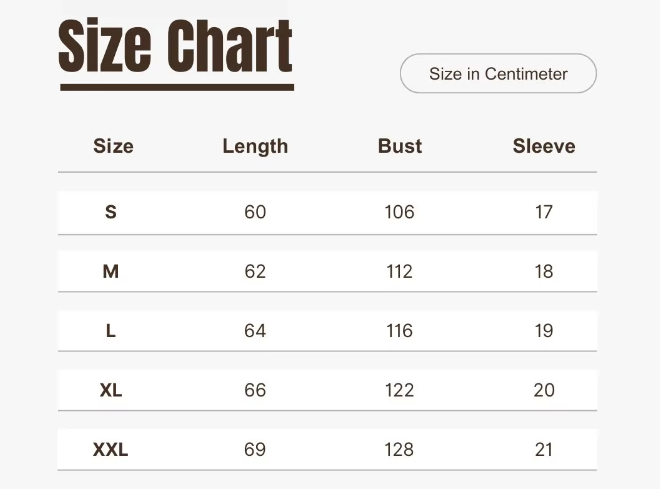The height and width of the screenshot is (489, 660).
Task: Select the Size column header
Action: tap(113, 146)
